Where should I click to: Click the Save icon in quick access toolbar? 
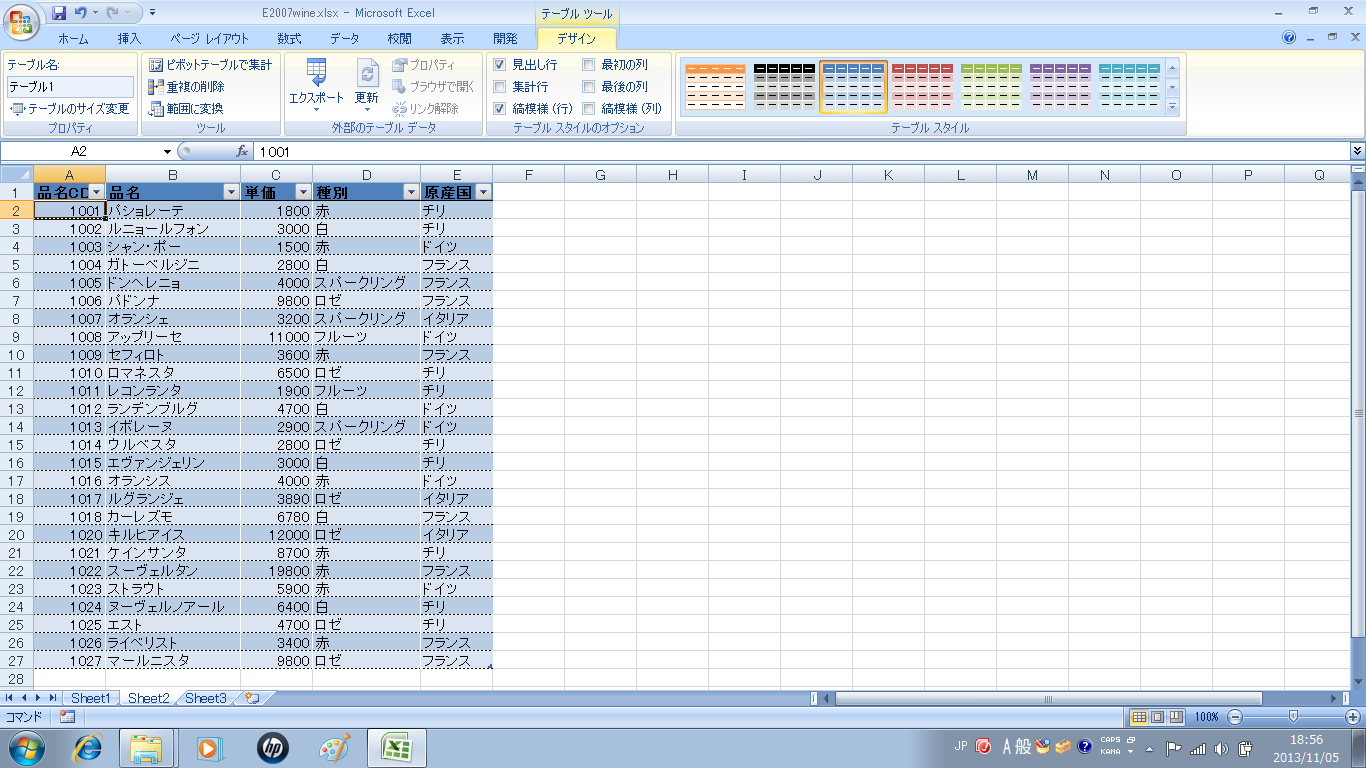pyautogui.click(x=59, y=13)
